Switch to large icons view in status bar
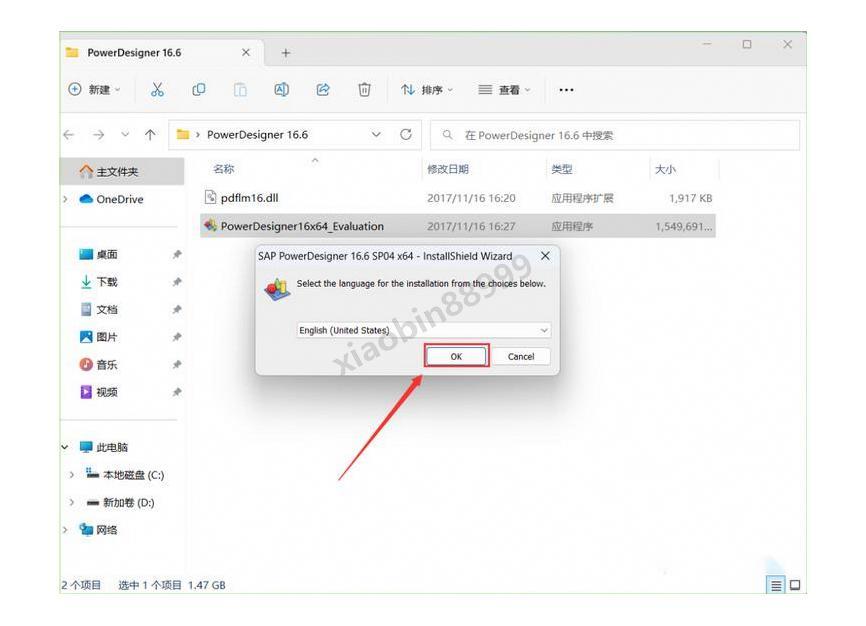This screenshot has width=866, height=626. (795, 585)
